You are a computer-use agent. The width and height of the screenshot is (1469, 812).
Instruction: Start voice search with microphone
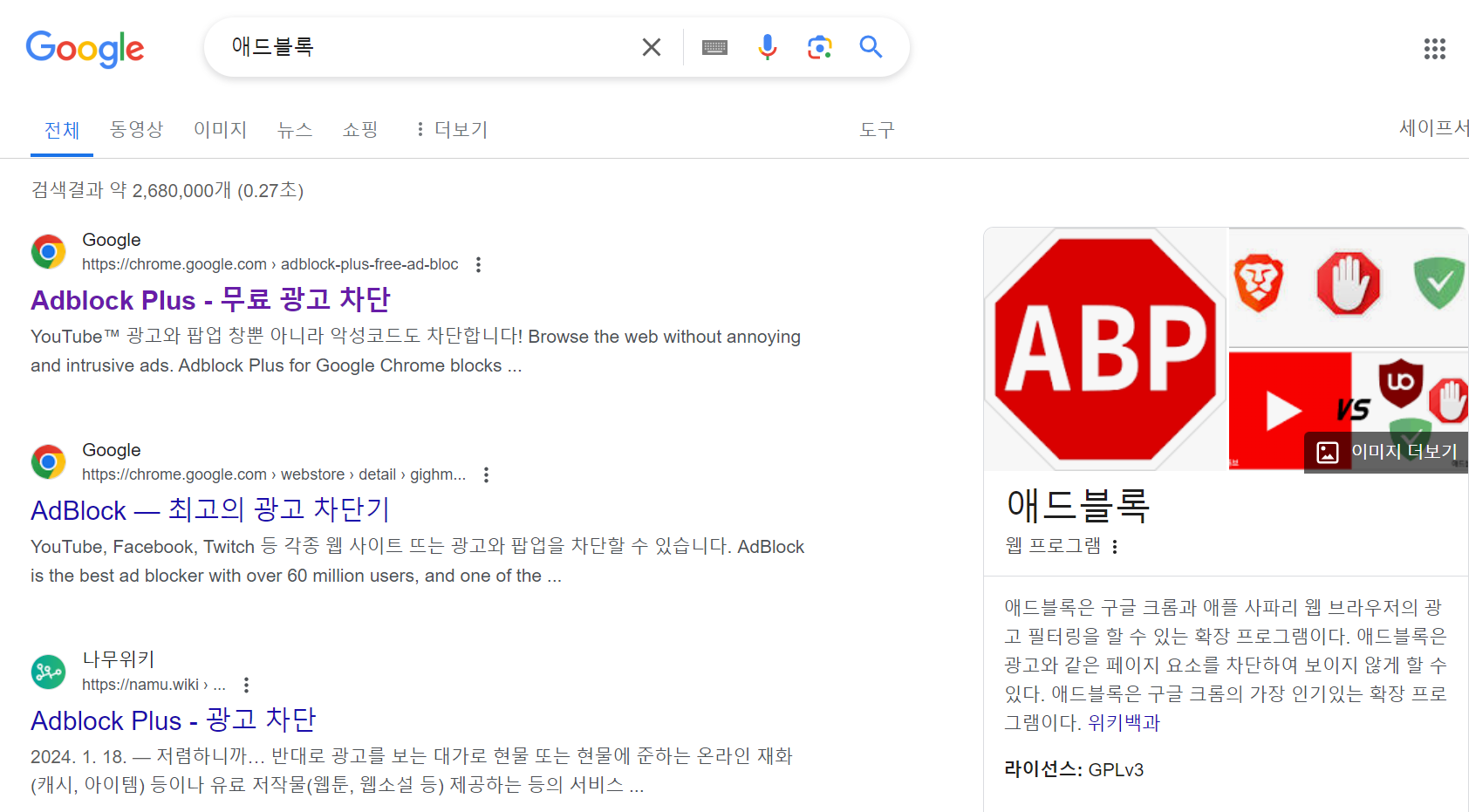[768, 47]
